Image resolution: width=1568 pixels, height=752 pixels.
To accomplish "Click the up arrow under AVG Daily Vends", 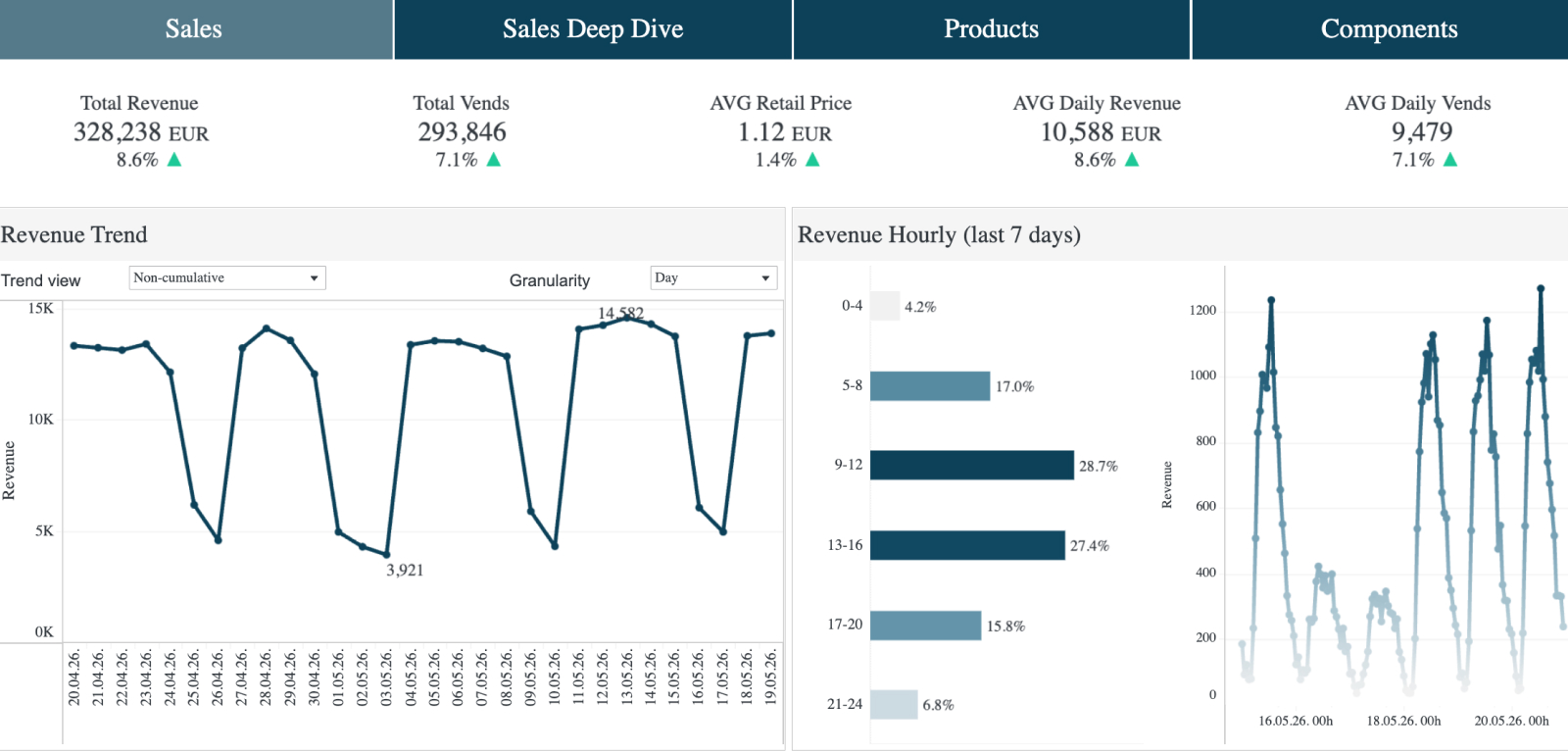I will pos(1450,160).
